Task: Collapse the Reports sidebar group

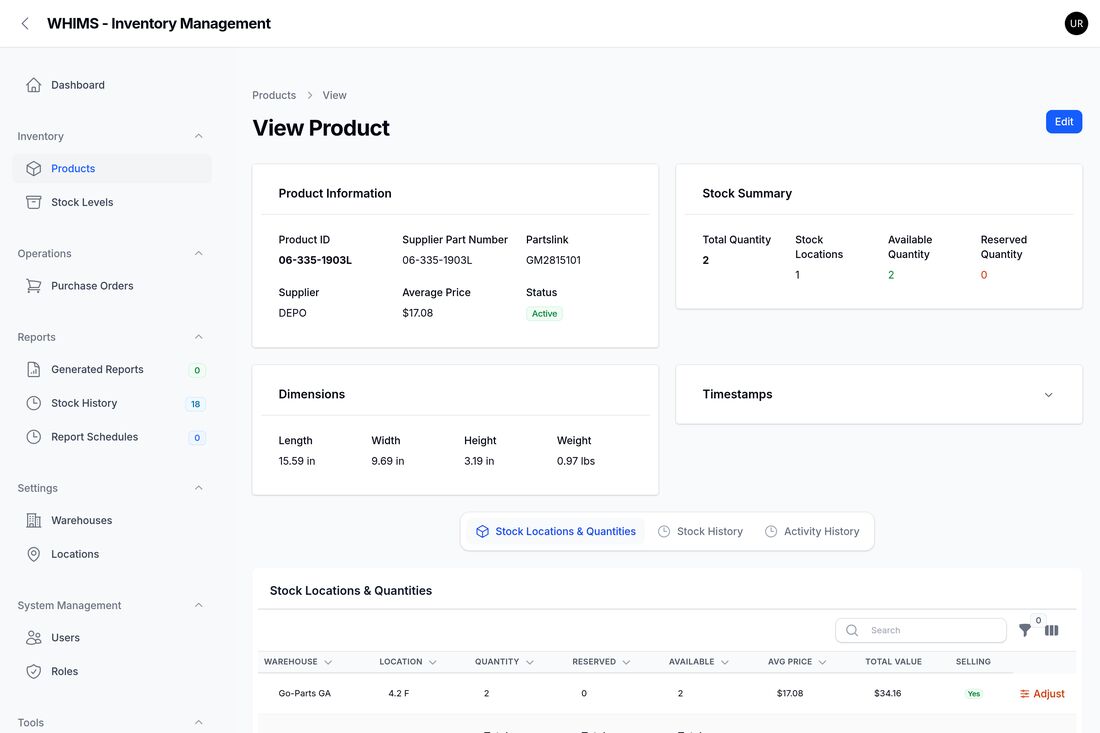Action: tap(199, 337)
